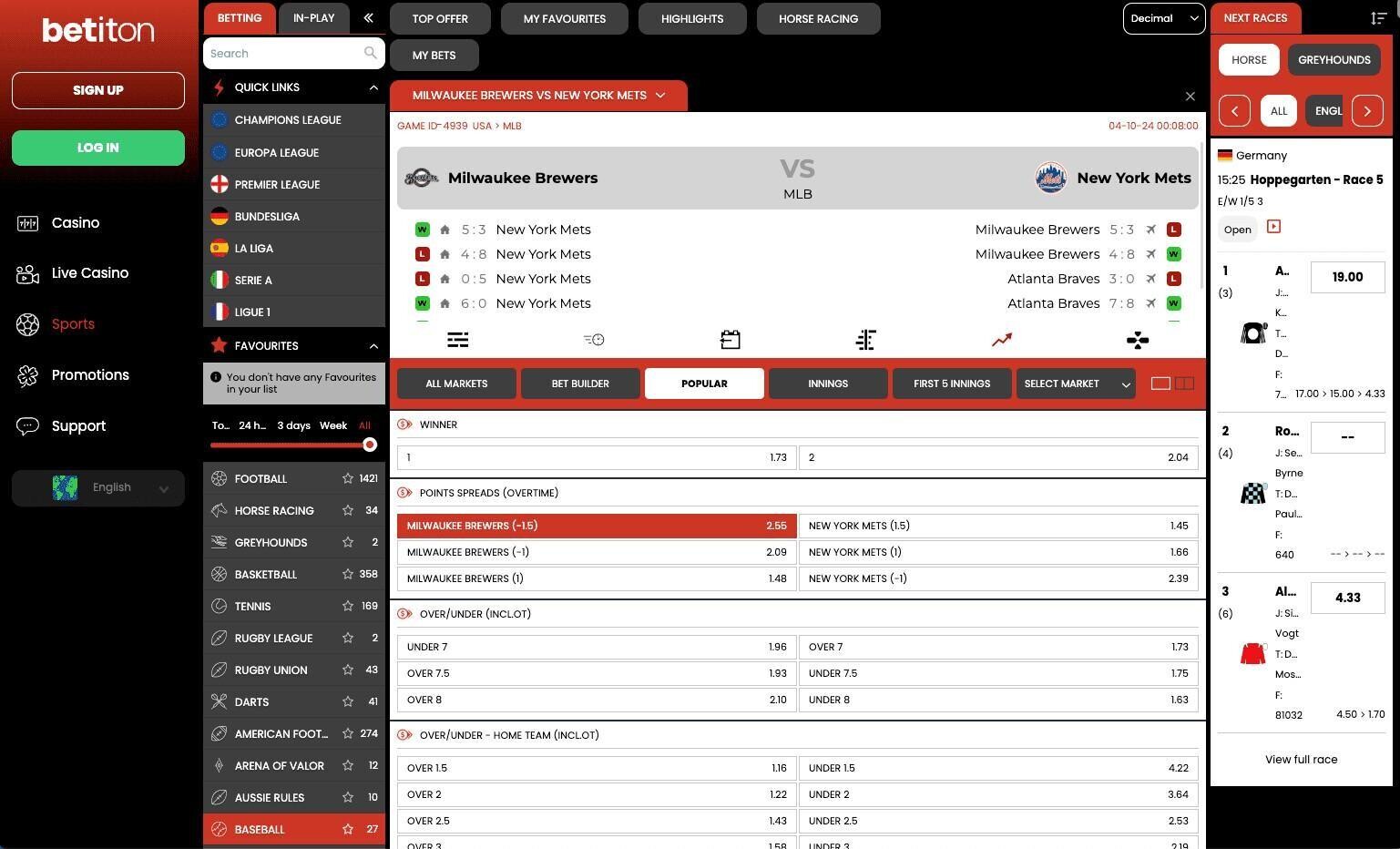Image resolution: width=1400 pixels, height=849 pixels.
Task: Switch to two column layout icon
Action: pos(1184,384)
